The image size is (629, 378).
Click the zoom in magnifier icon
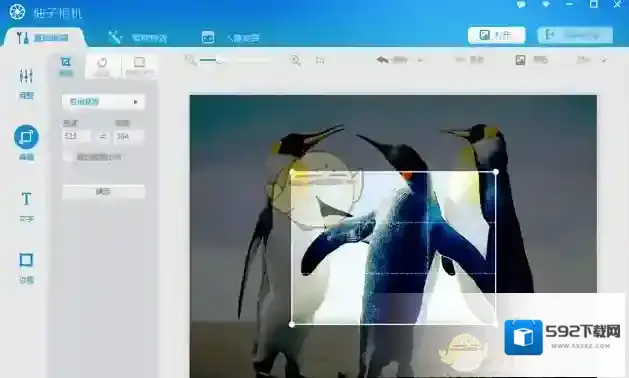296,60
